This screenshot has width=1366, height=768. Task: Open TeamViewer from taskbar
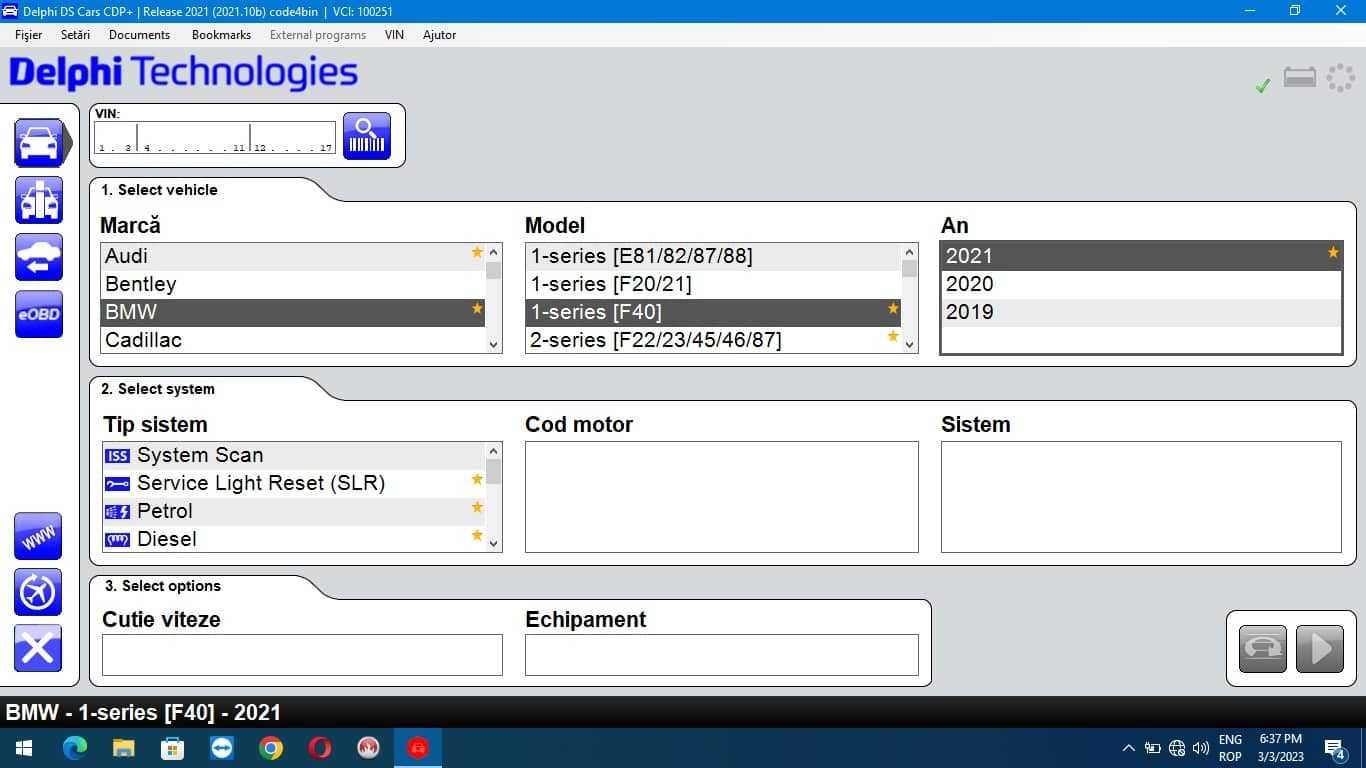pos(221,748)
